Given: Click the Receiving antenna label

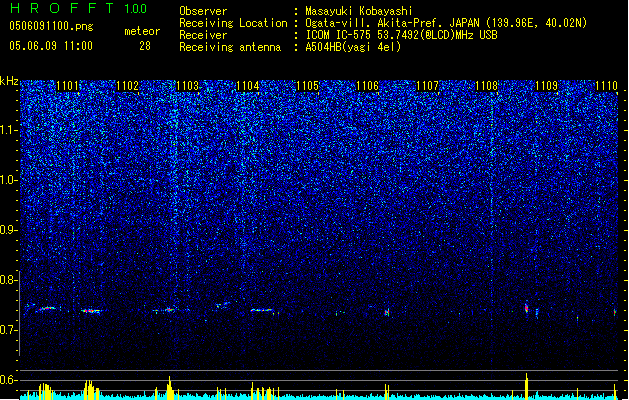Looking at the screenshot, I should 230,47.
